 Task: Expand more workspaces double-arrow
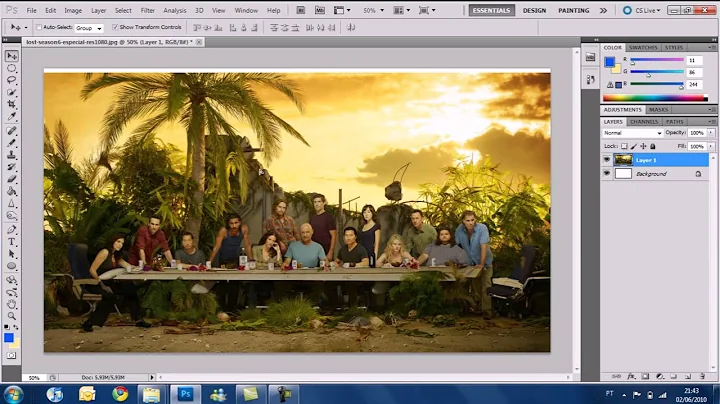click(x=603, y=10)
